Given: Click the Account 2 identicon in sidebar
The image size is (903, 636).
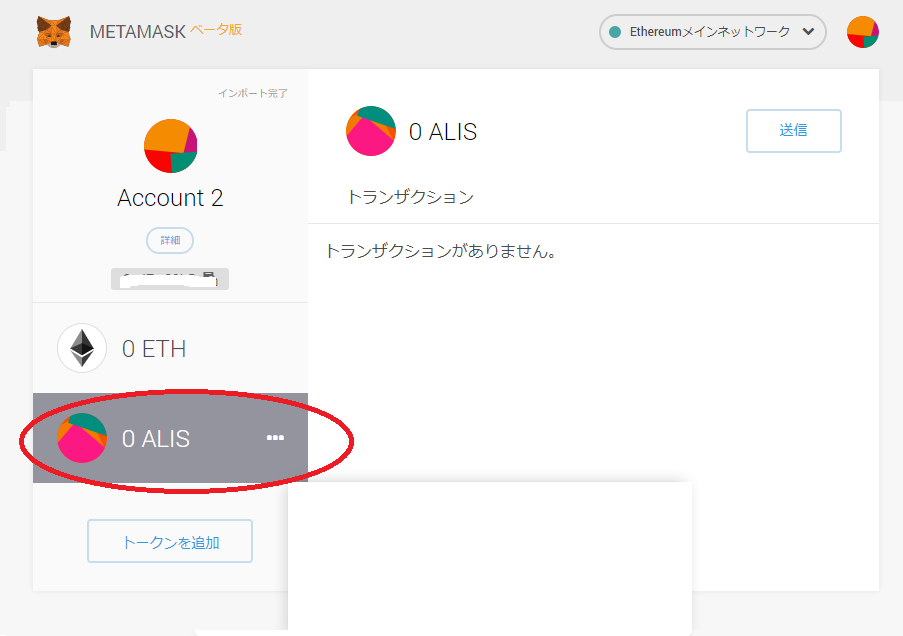Looking at the screenshot, I should (170, 146).
